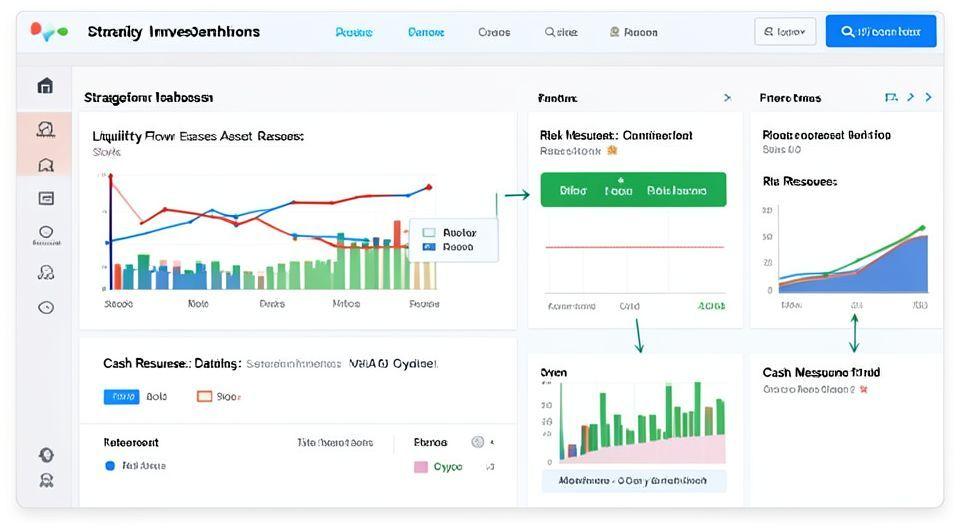Click the colorful app logo in the top-left
The image size is (960, 528).
[49, 32]
